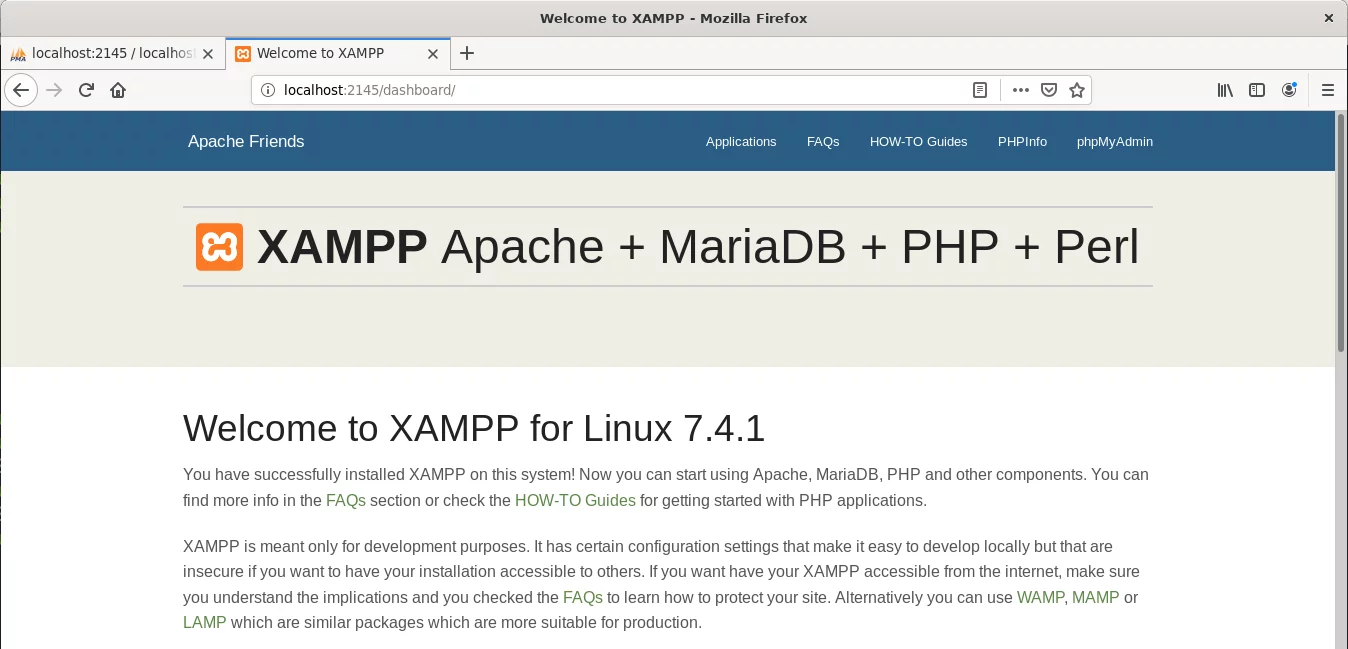Open HOW-TO Guides in the navbar
Viewport: 1348px width, 649px height.
919,142
